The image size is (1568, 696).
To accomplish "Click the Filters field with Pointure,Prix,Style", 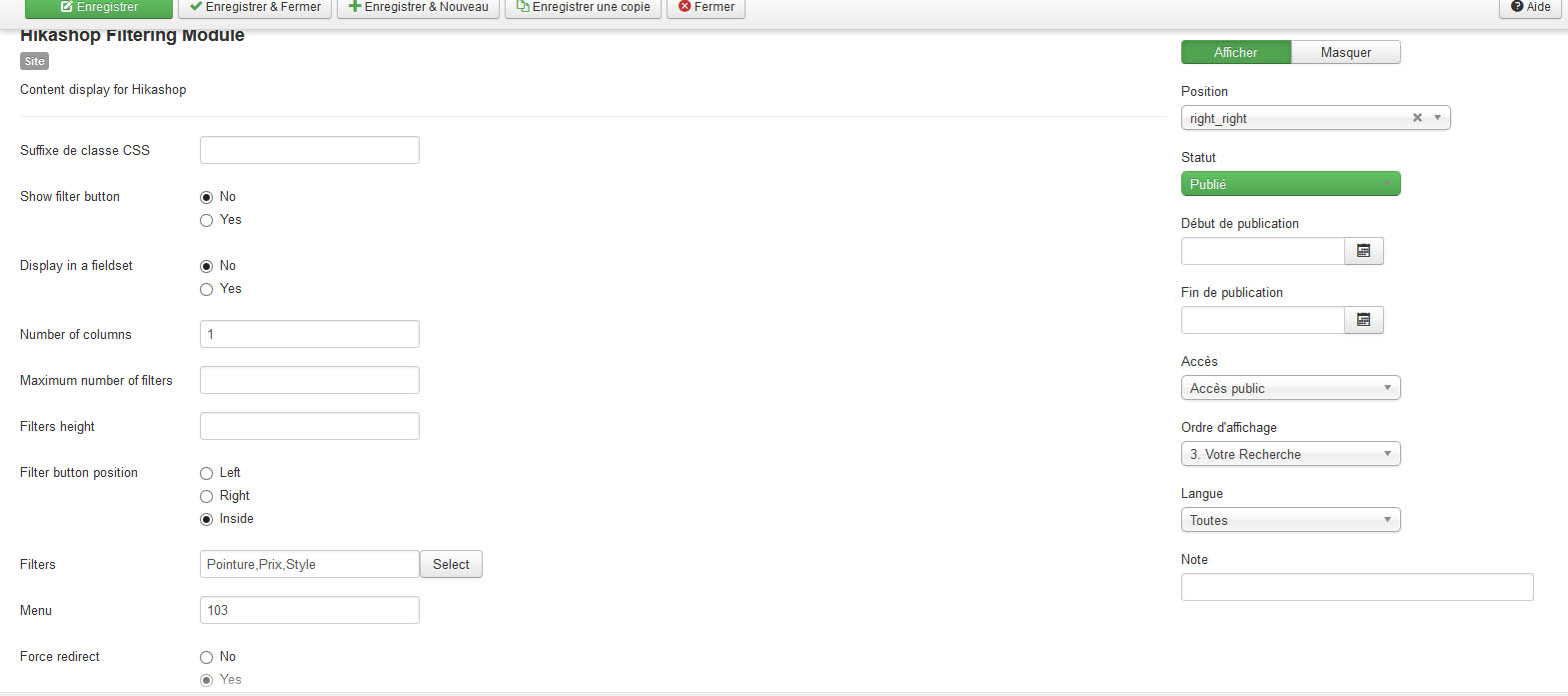I will tap(309, 564).
